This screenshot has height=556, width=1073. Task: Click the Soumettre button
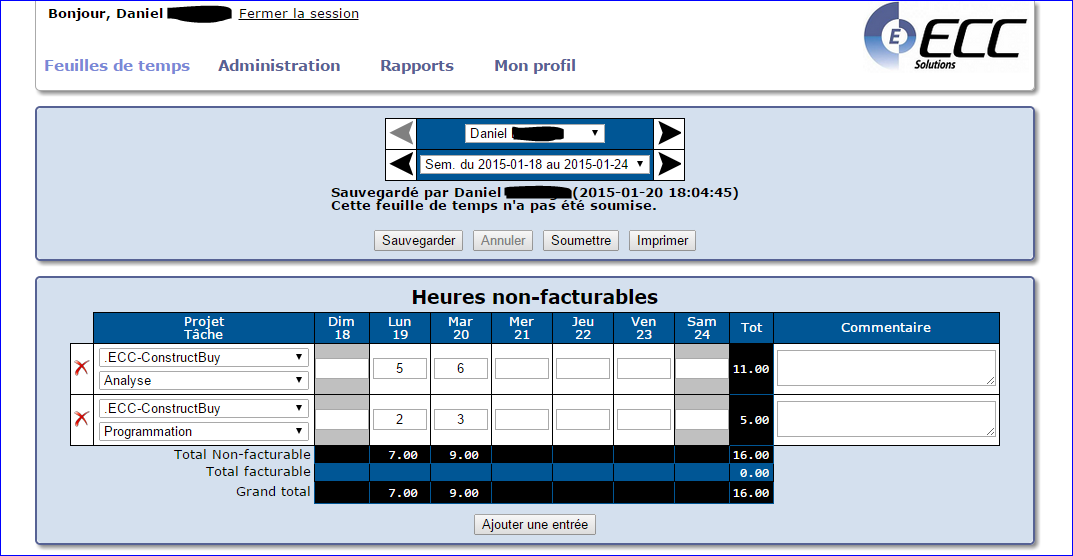click(581, 241)
